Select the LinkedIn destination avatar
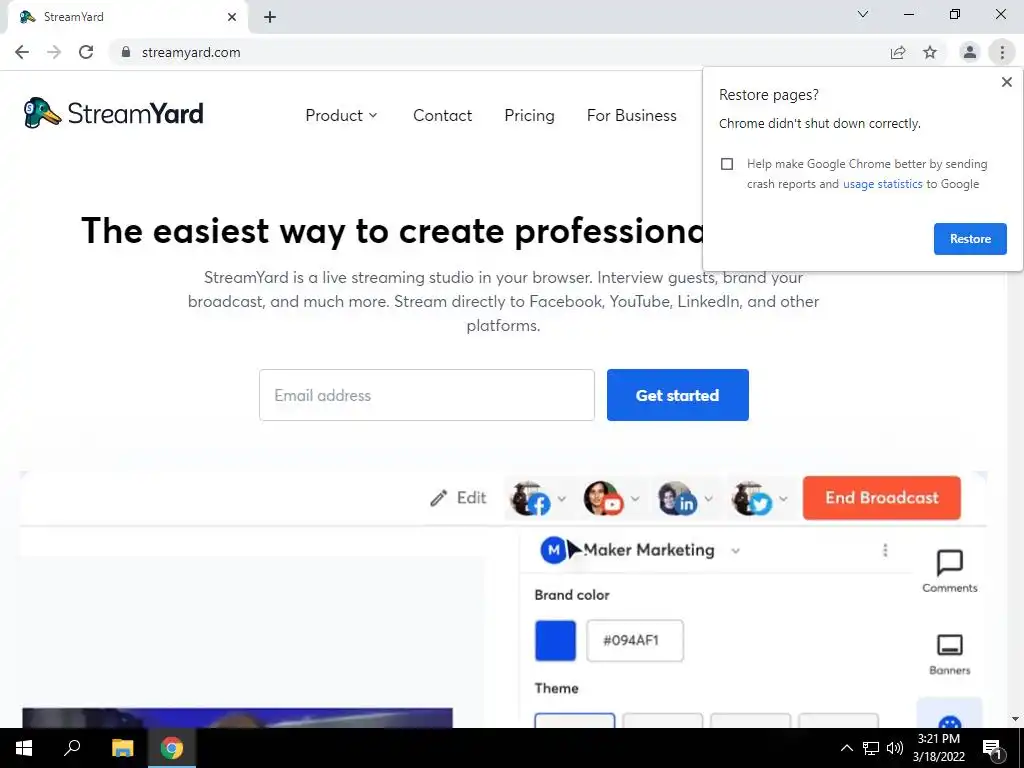Screen dimensions: 1024x768 (x=677, y=499)
